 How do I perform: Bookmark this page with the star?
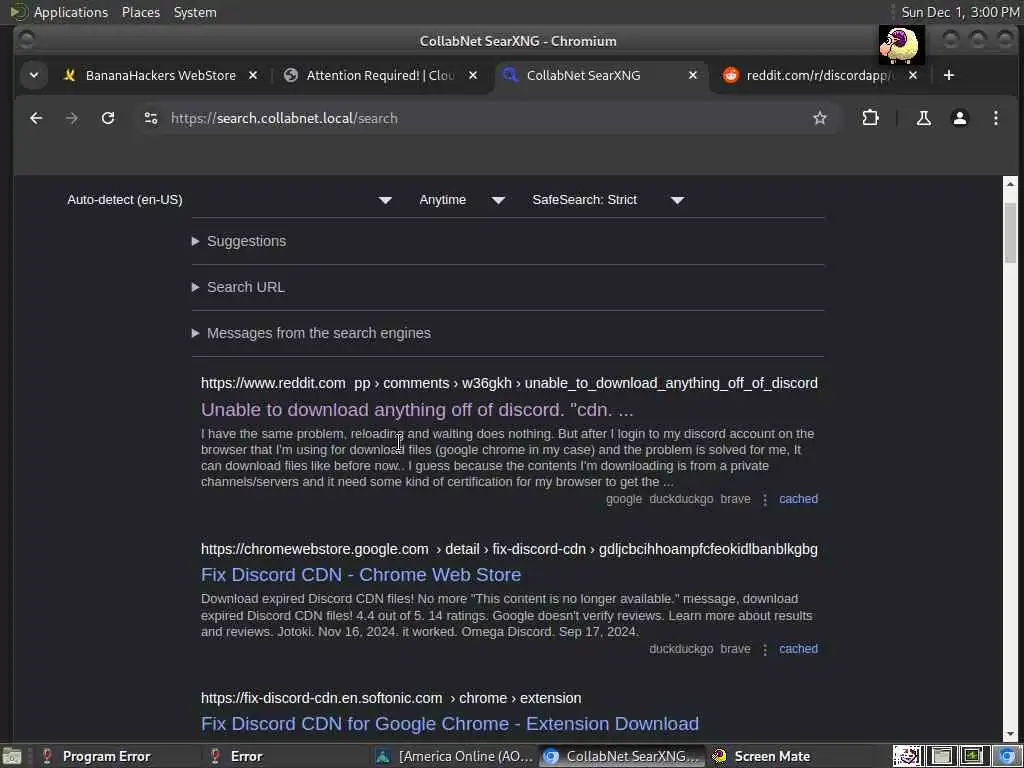pos(820,118)
